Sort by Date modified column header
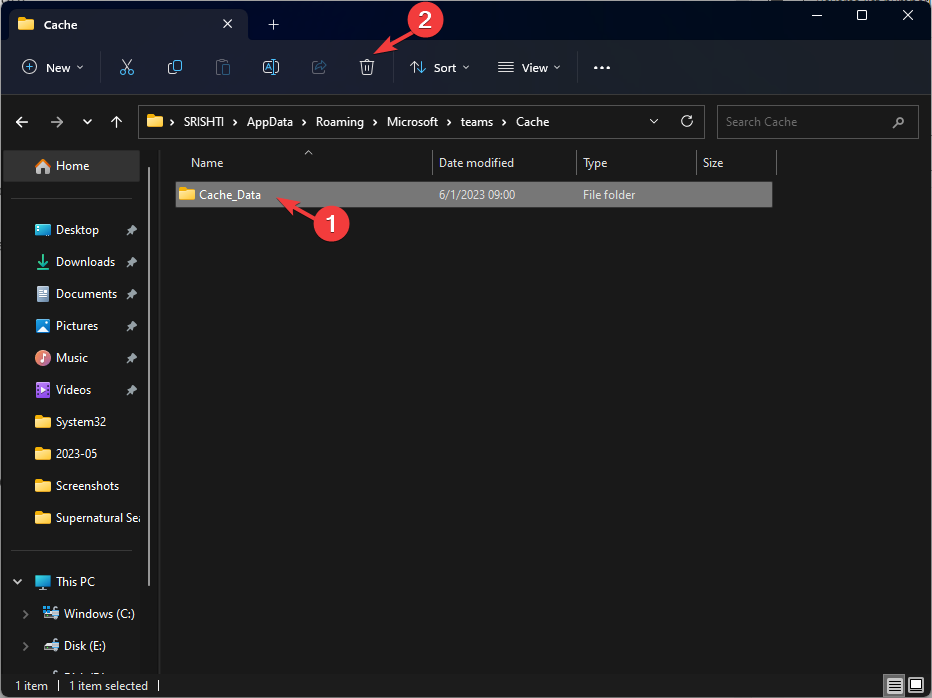Viewport: 932px width, 698px height. click(x=476, y=163)
